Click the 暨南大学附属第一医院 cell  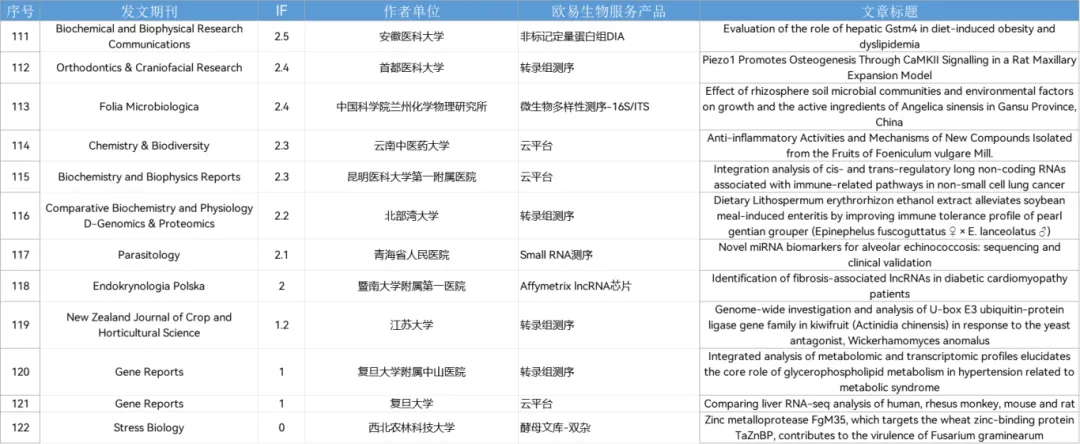(411, 286)
